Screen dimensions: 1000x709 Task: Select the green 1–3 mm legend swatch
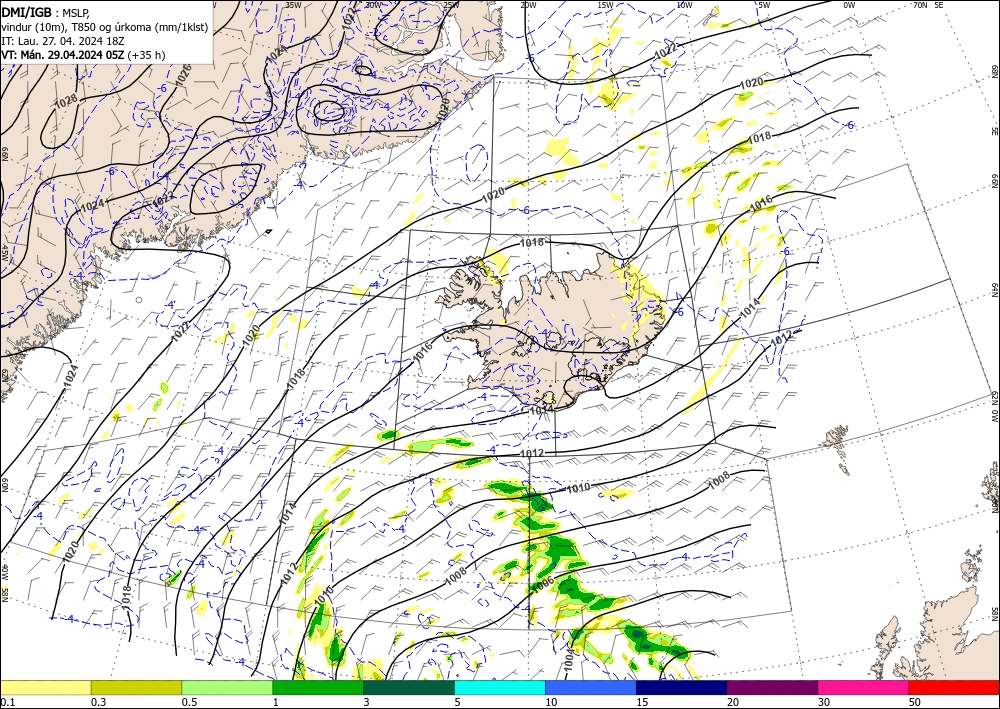(x=318, y=687)
